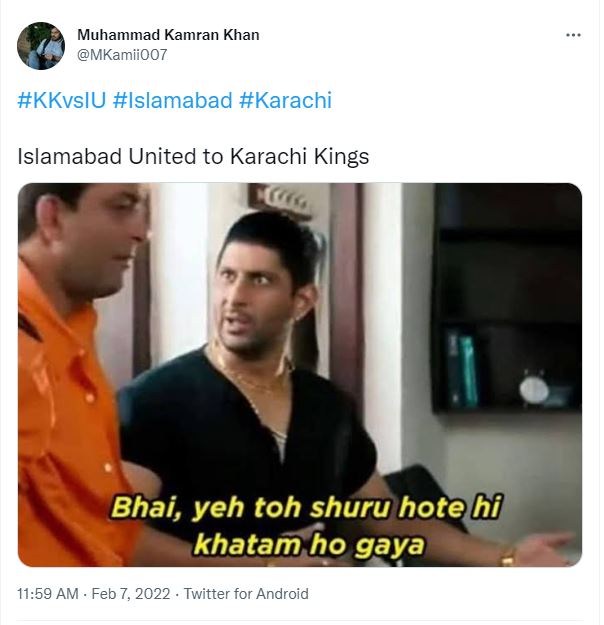Open the Twitter for Android source link

(x=246, y=594)
